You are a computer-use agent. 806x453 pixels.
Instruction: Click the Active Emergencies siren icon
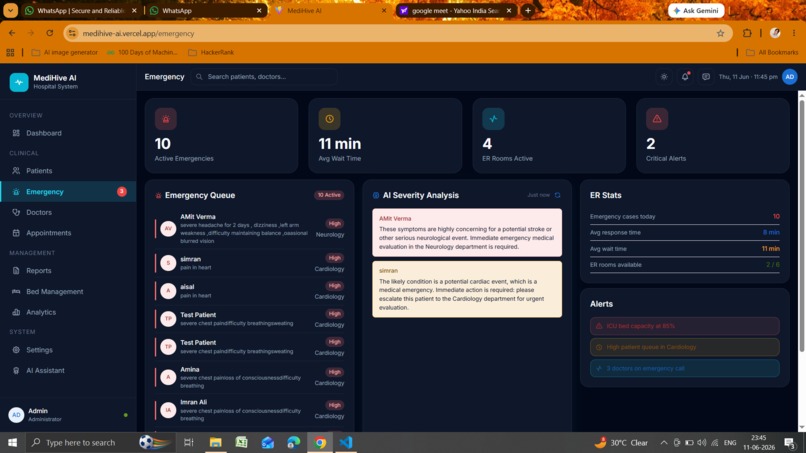(x=166, y=119)
